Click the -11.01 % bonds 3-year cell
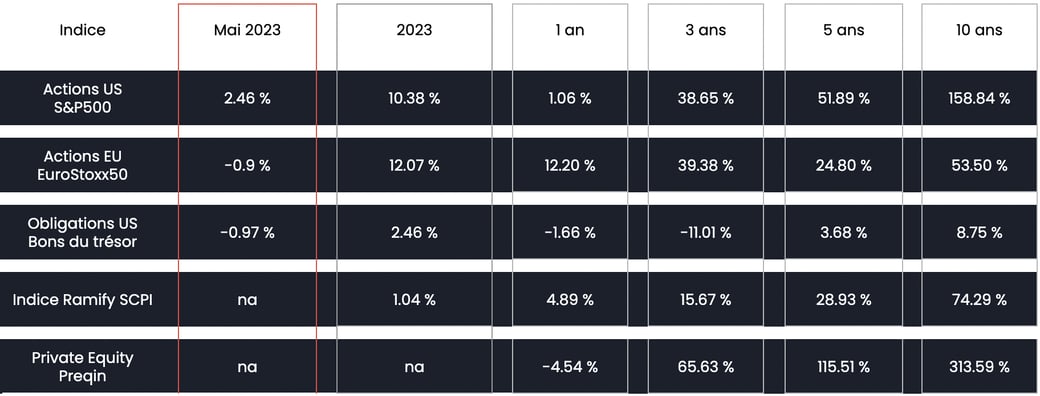This screenshot has height=396, width=1040. [706, 232]
